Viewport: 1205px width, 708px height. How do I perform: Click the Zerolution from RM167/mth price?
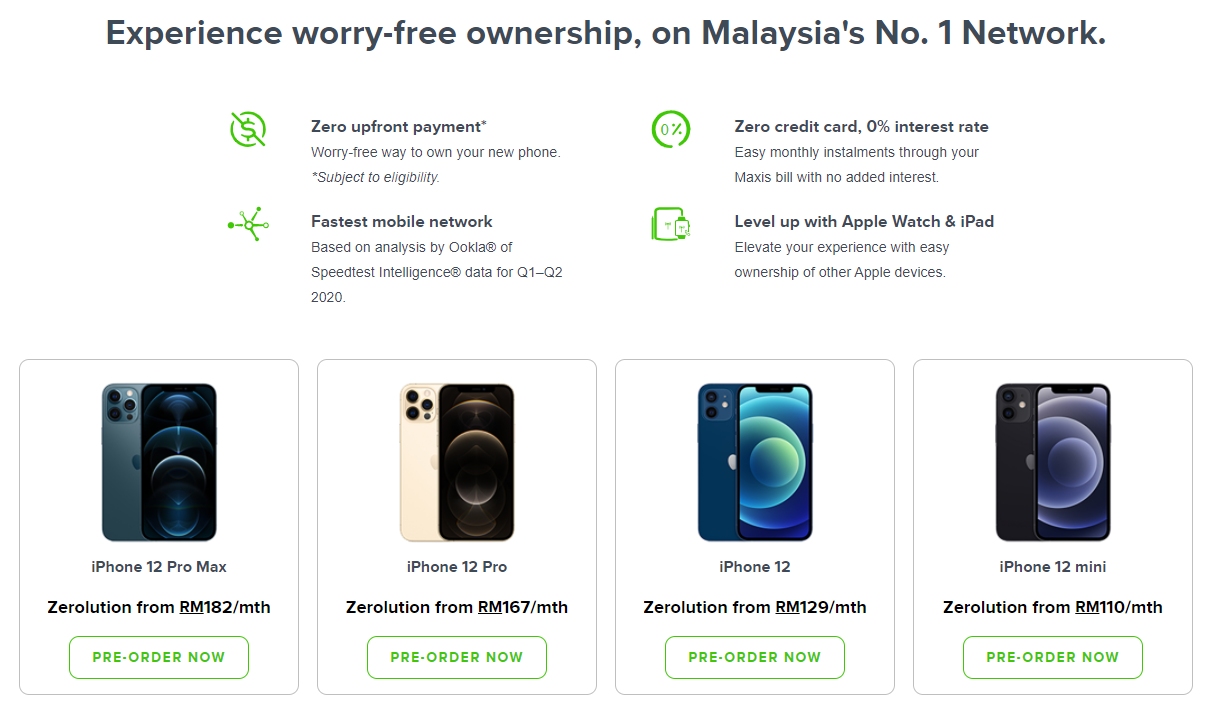tap(457, 607)
